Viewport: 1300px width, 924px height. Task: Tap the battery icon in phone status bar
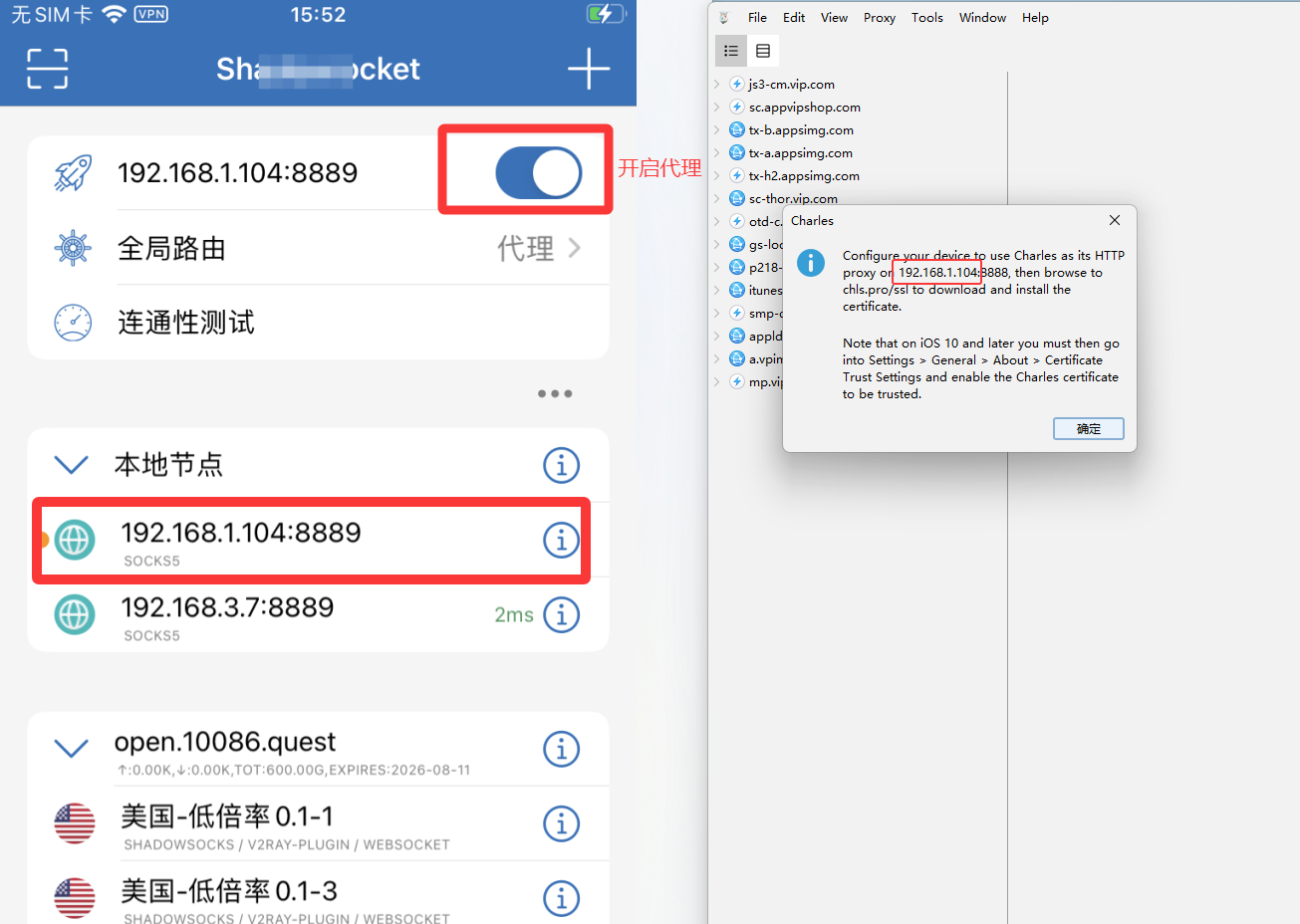(x=607, y=14)
